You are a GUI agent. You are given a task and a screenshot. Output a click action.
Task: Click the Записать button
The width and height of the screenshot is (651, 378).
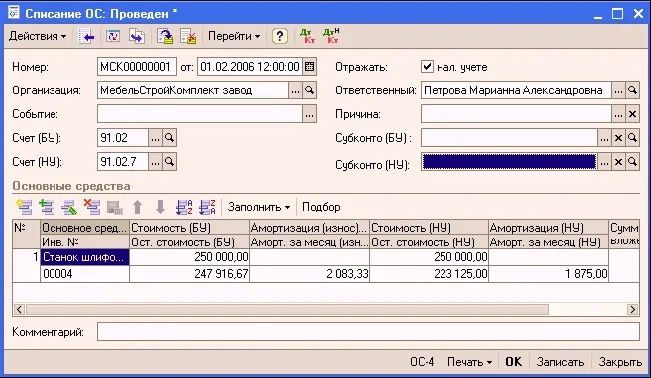560,362
